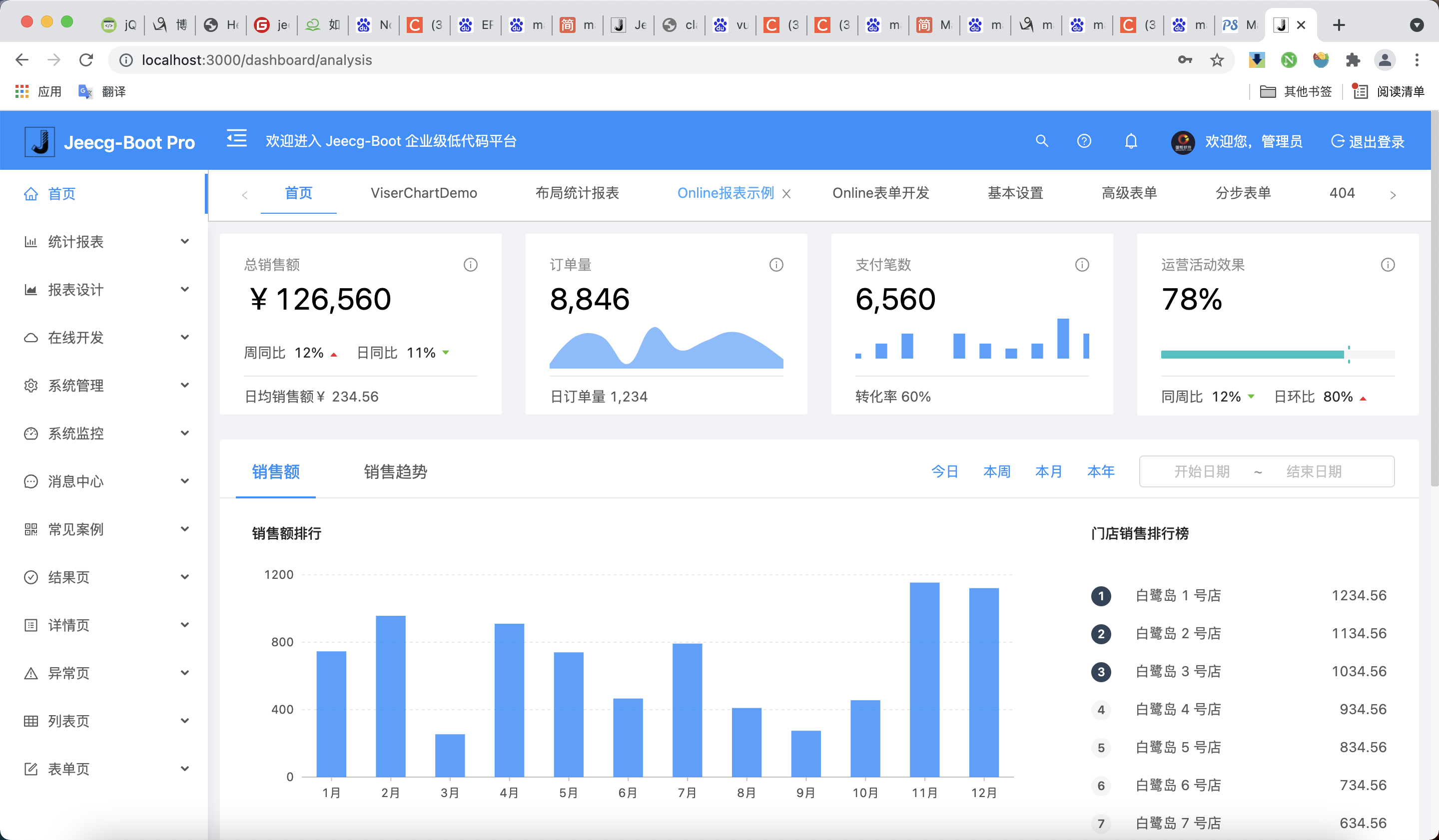Screen dimensions: 1439x840
Task: Open the header search icon
Action: (1042, 141)
